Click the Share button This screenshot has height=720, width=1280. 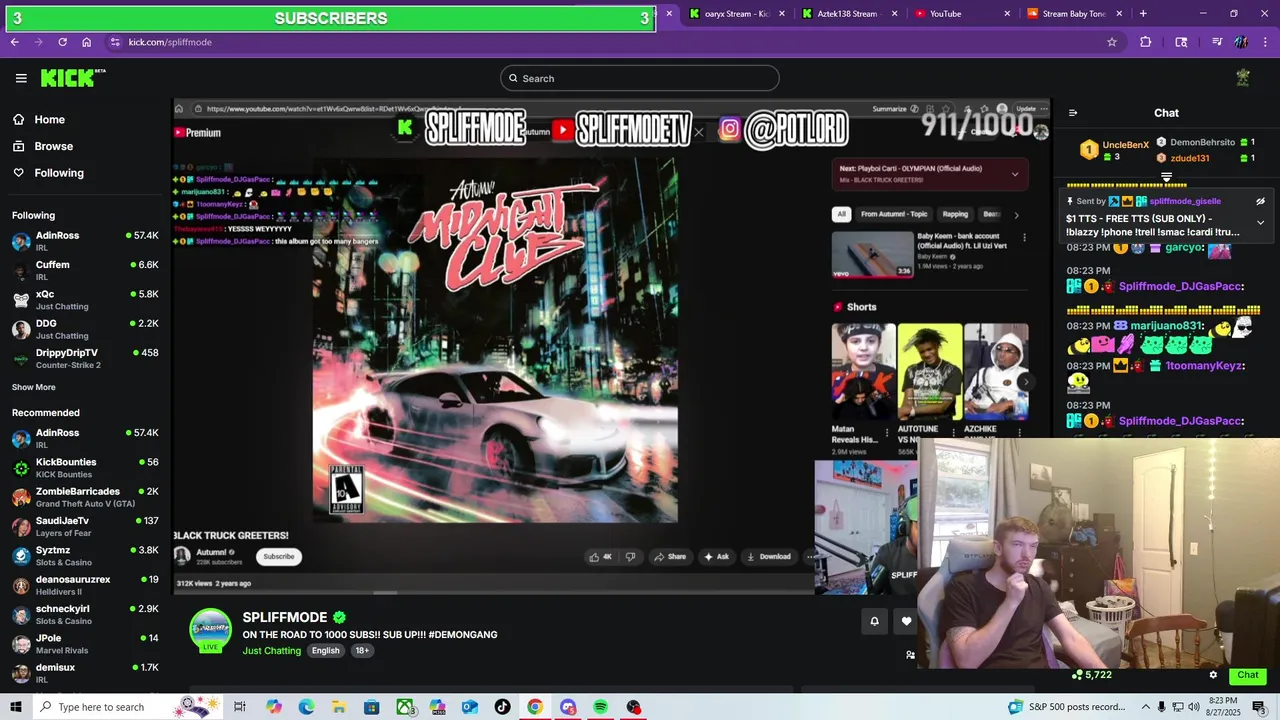670,557
